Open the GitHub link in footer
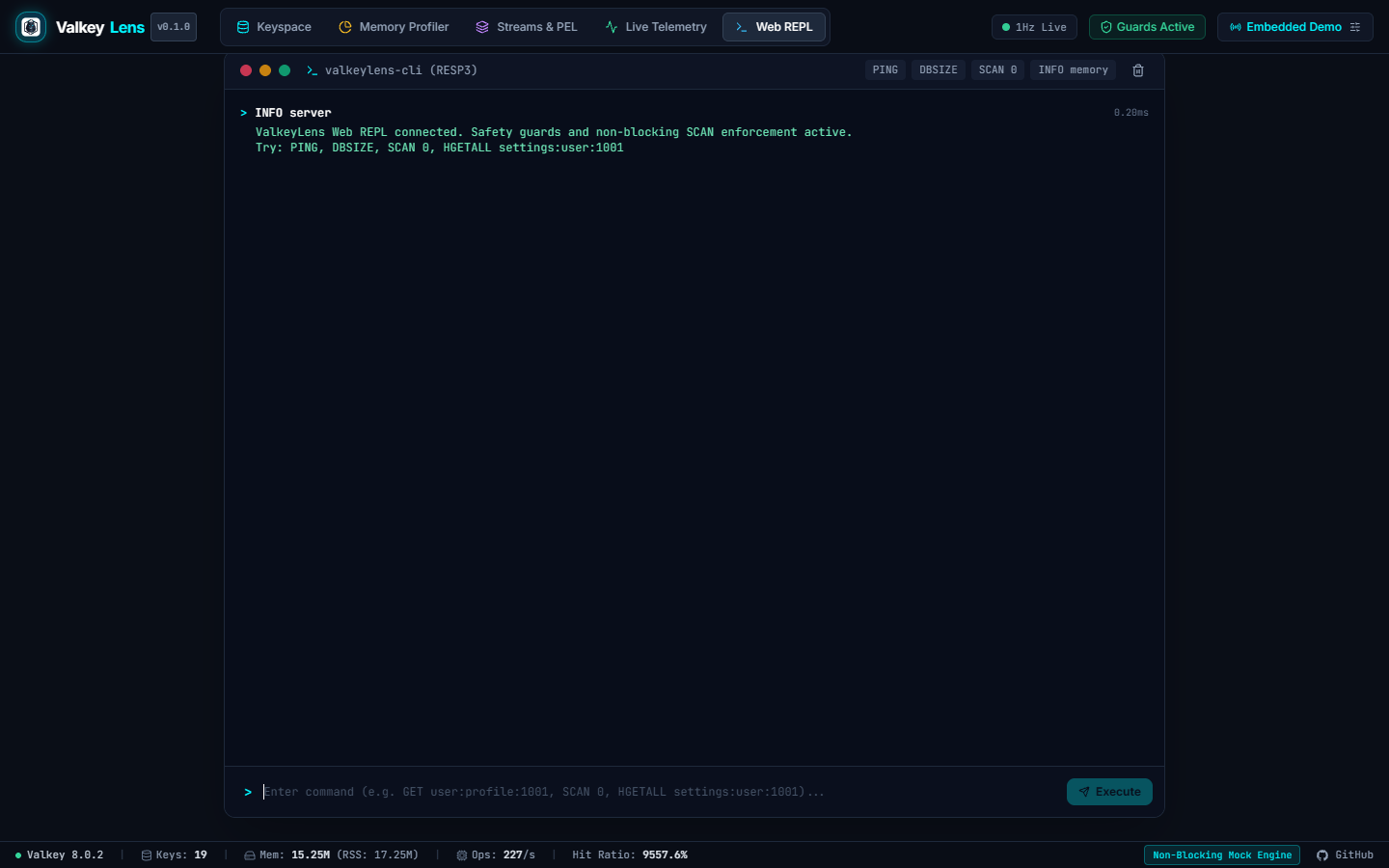The height and width of the screenshot is (868, 1389). [1345, 855]
